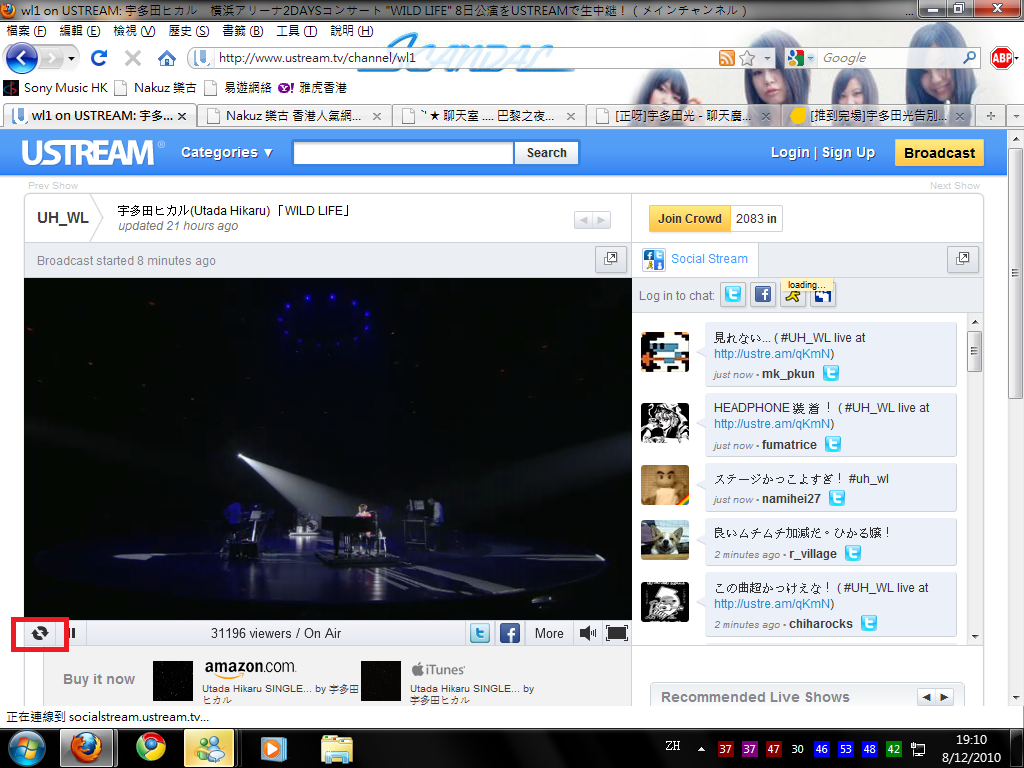Image resolution: width=1024 pixels, height=768 pixels.
Task: Click the stop loading X icon
Action: click(133, 58)
